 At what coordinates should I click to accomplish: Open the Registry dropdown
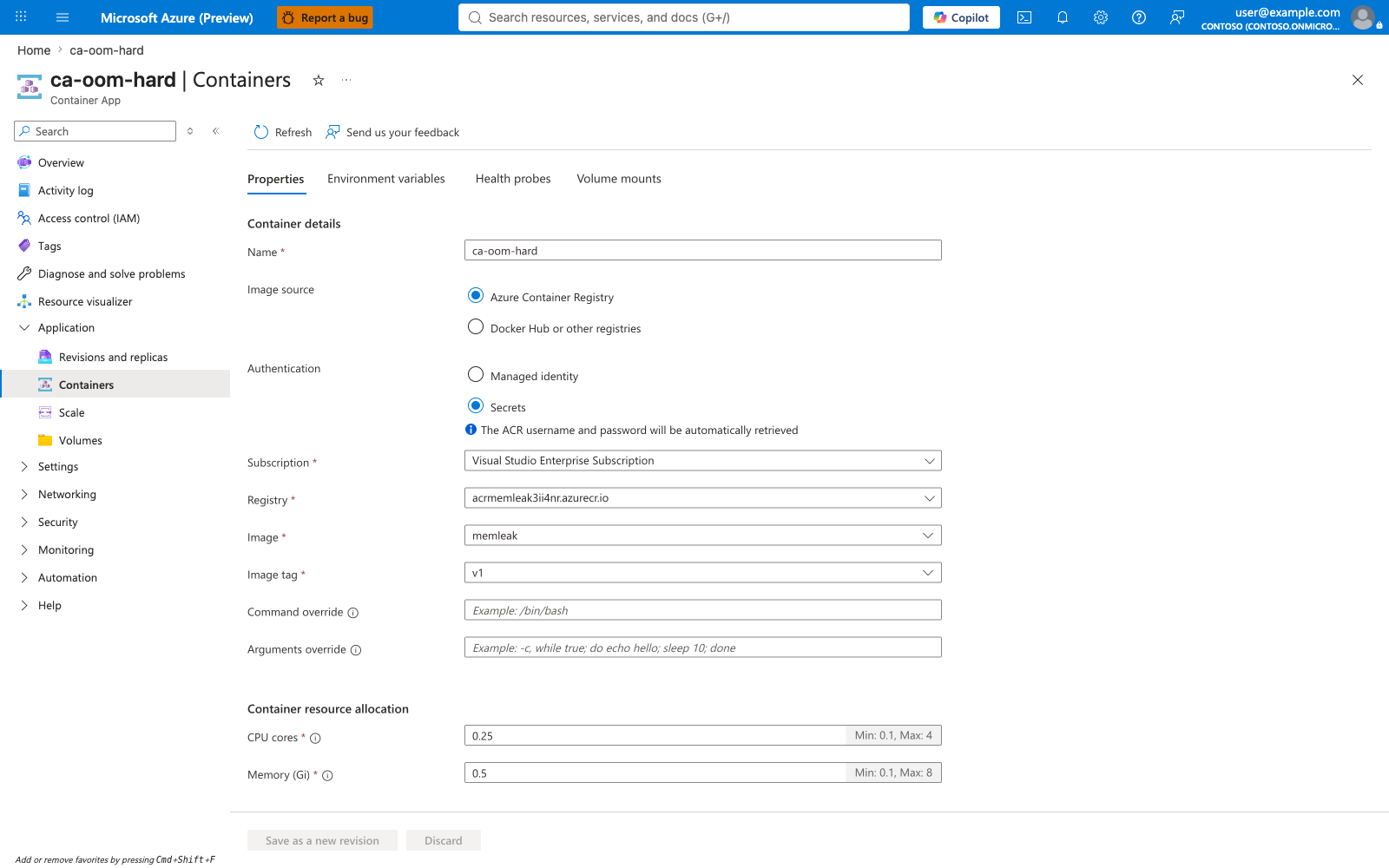[703, 498]
